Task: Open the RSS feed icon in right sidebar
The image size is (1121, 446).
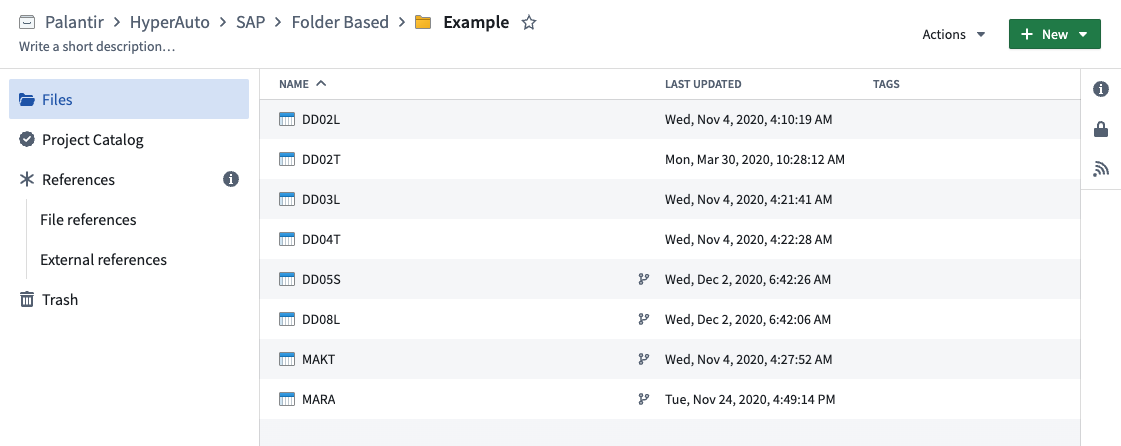Action: (1101, 169)
